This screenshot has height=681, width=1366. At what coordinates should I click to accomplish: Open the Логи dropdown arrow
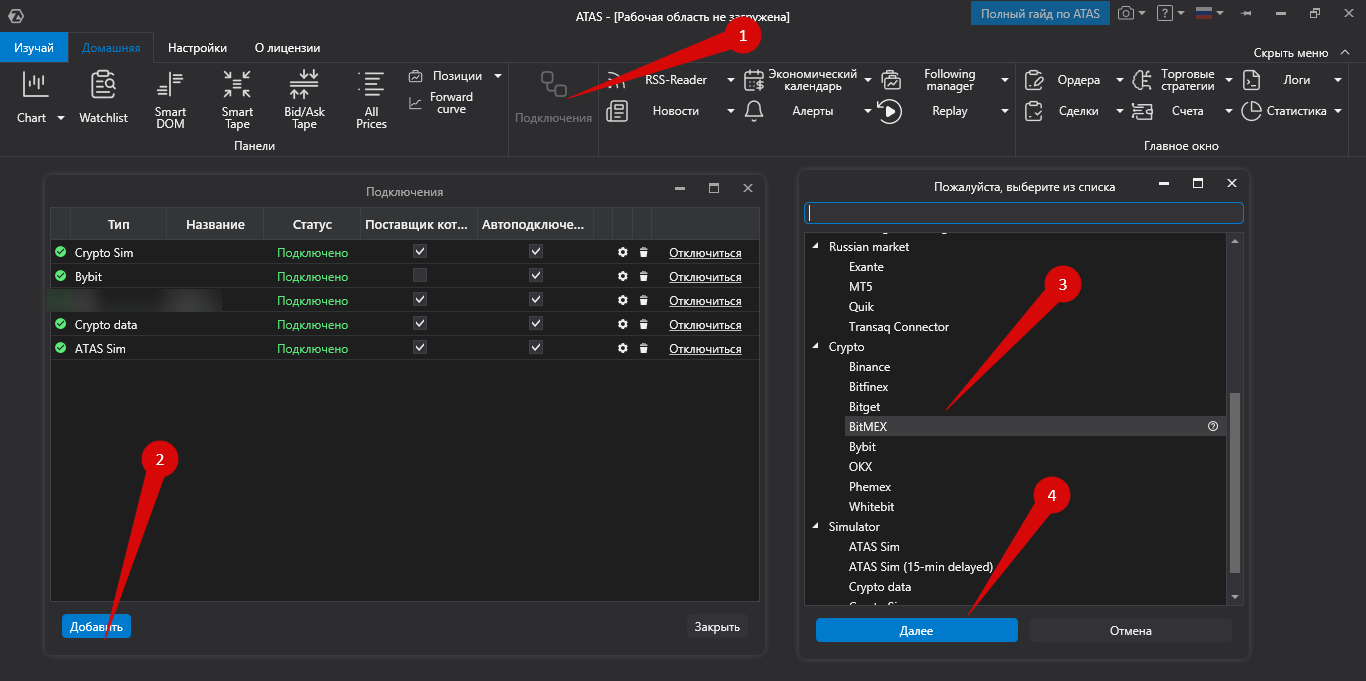[x=1337, y=80]
